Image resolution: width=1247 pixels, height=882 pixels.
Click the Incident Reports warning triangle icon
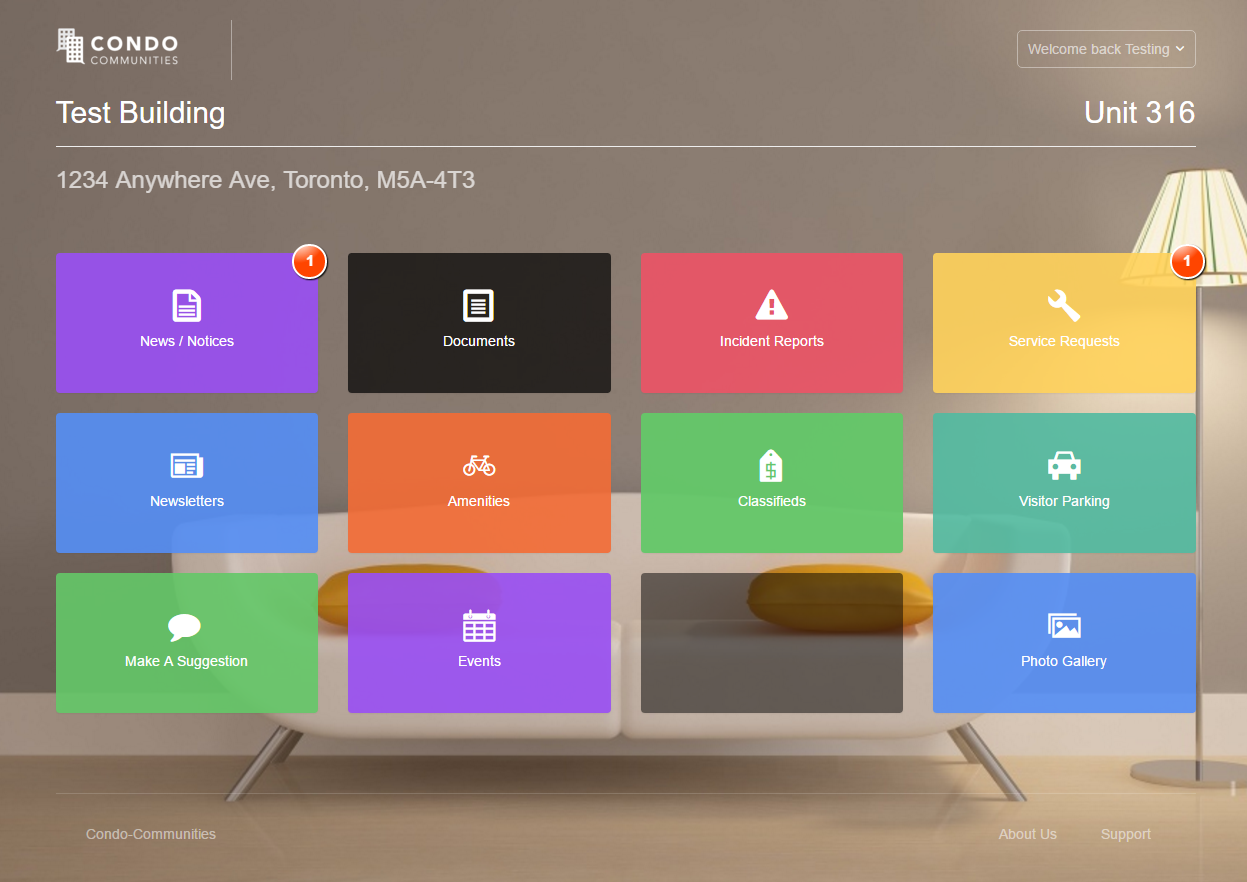771,307
